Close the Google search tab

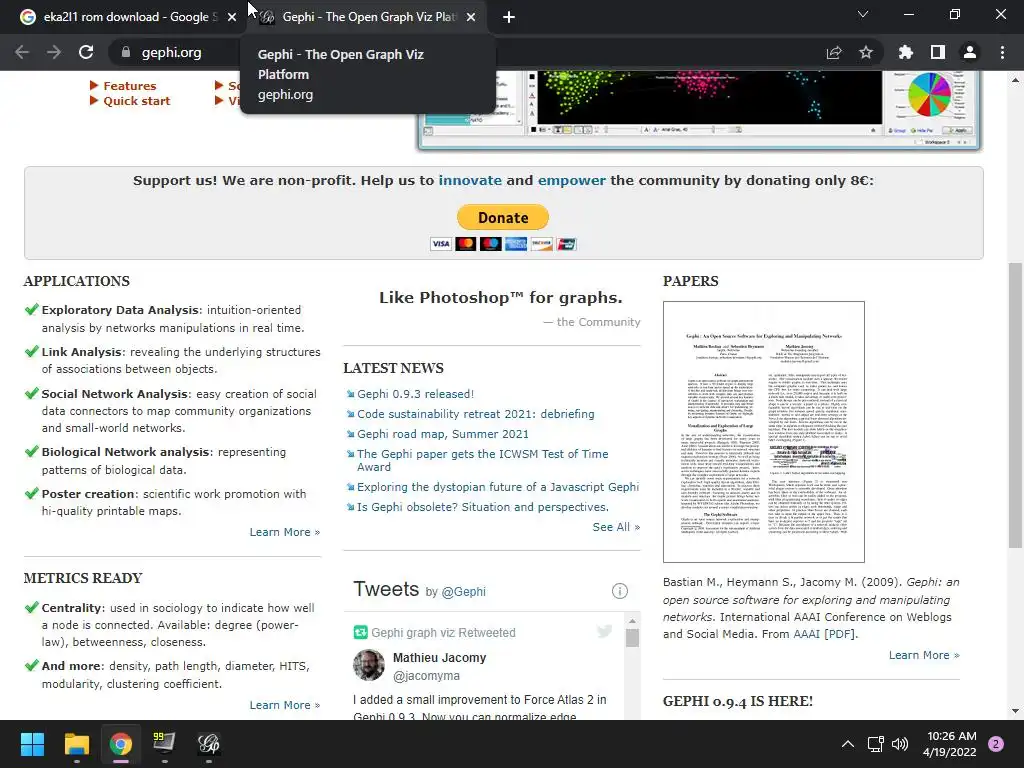pos(232,18)
